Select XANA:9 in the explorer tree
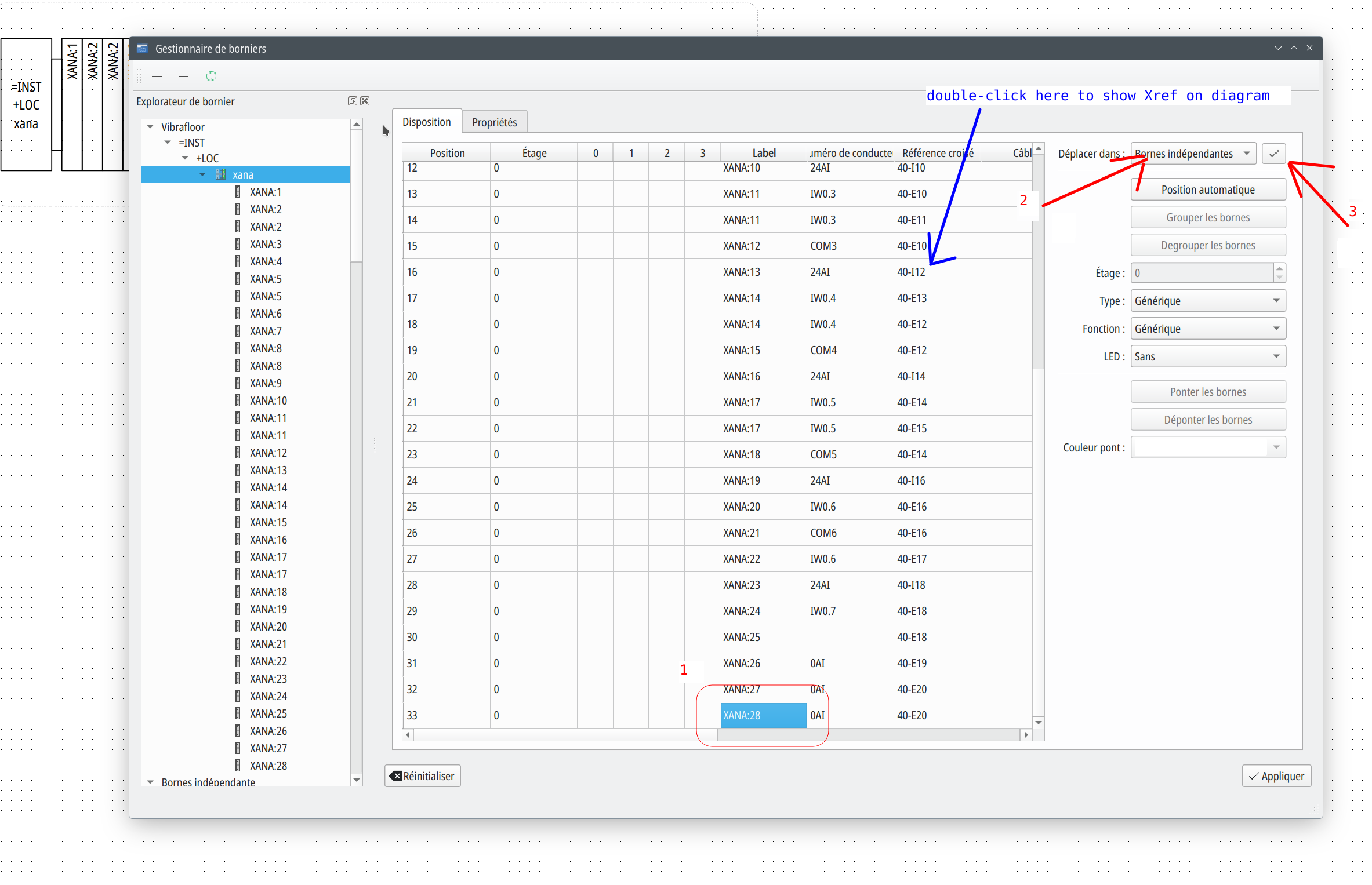Screen dimensions: 1372x885 (265, 383)
